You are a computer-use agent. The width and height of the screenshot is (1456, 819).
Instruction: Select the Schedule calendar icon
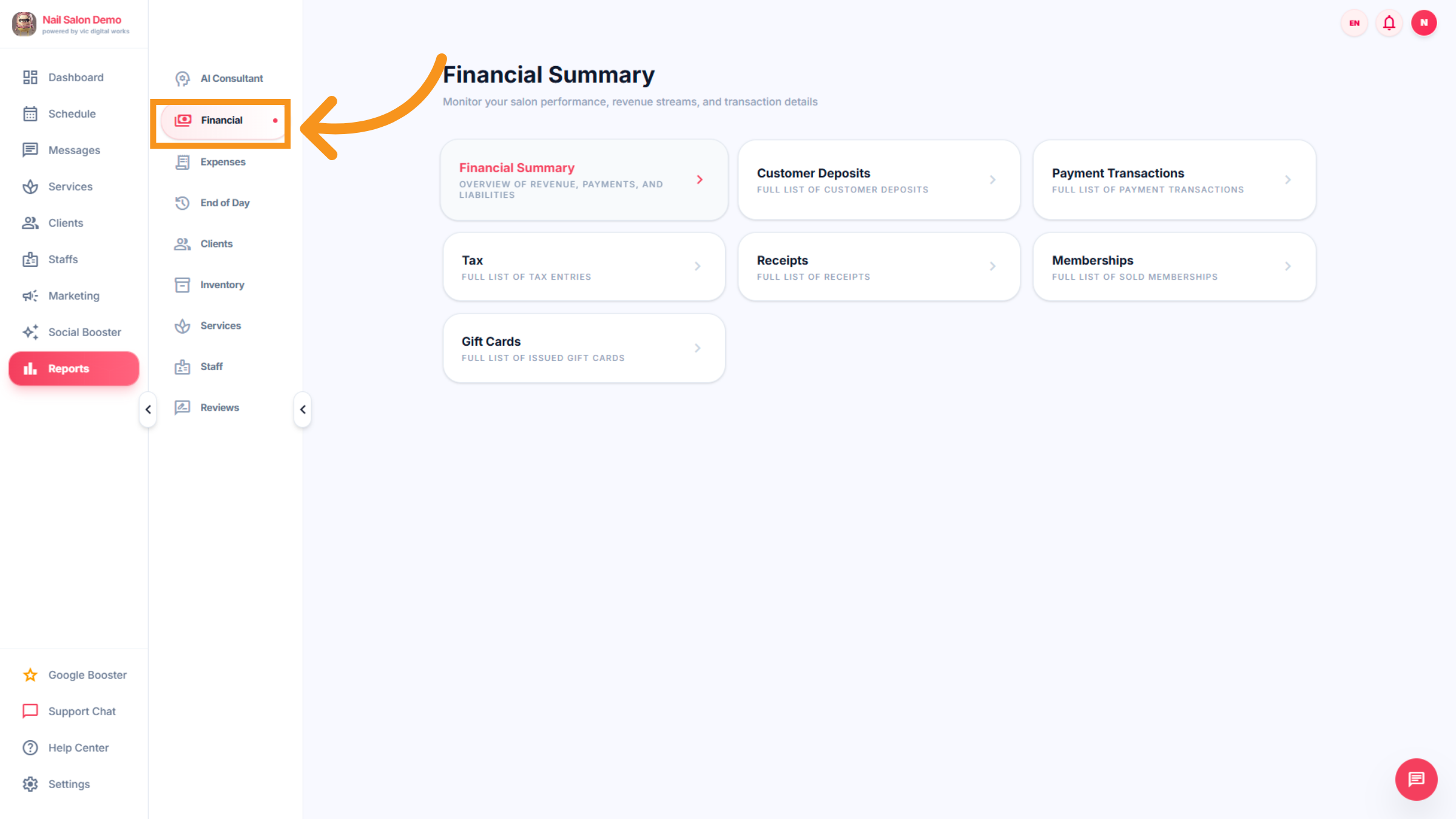point(30,113)
